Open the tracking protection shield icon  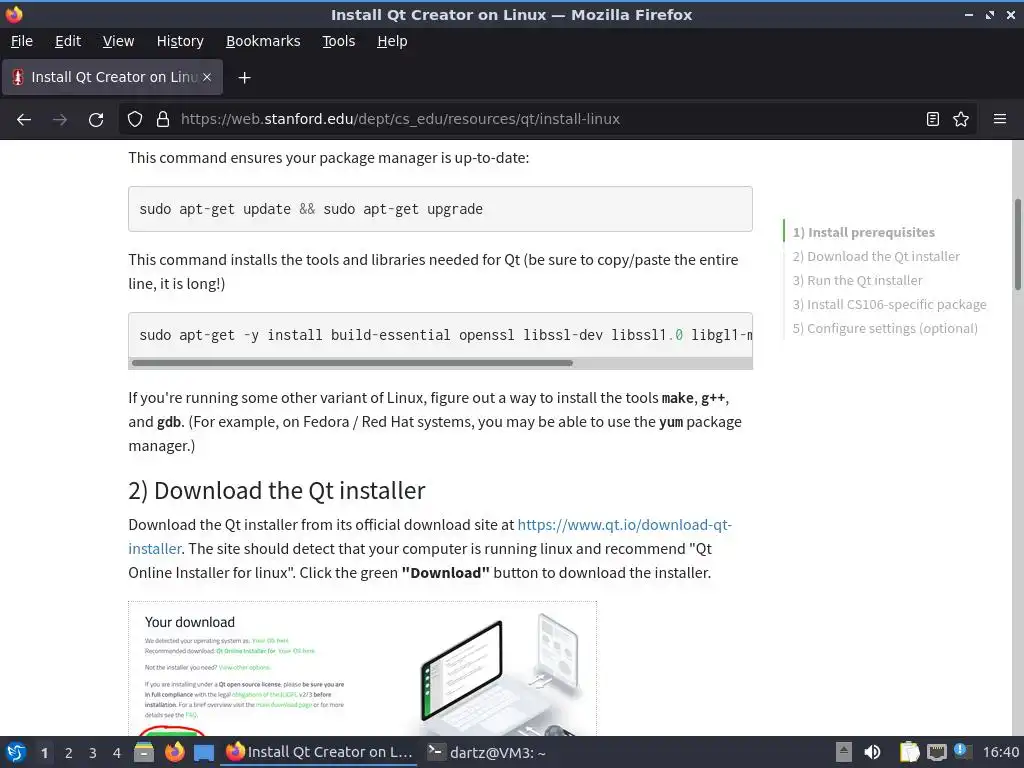click(135, 120)
